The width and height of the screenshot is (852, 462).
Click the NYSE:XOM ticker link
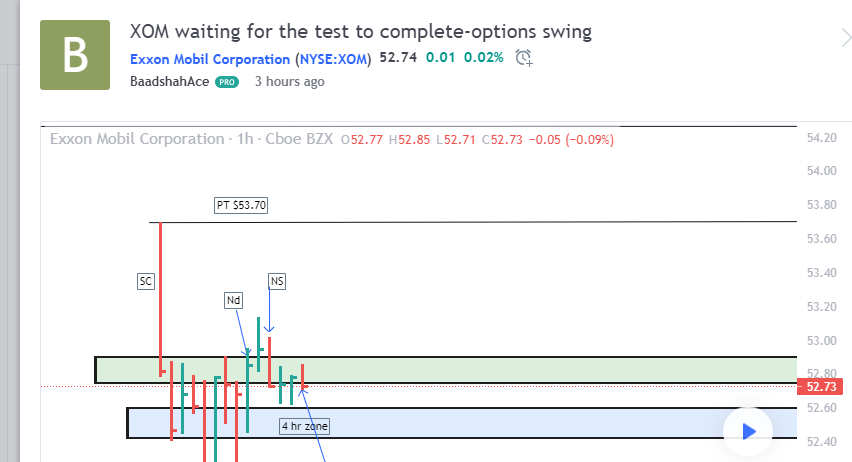pos(334,58)
